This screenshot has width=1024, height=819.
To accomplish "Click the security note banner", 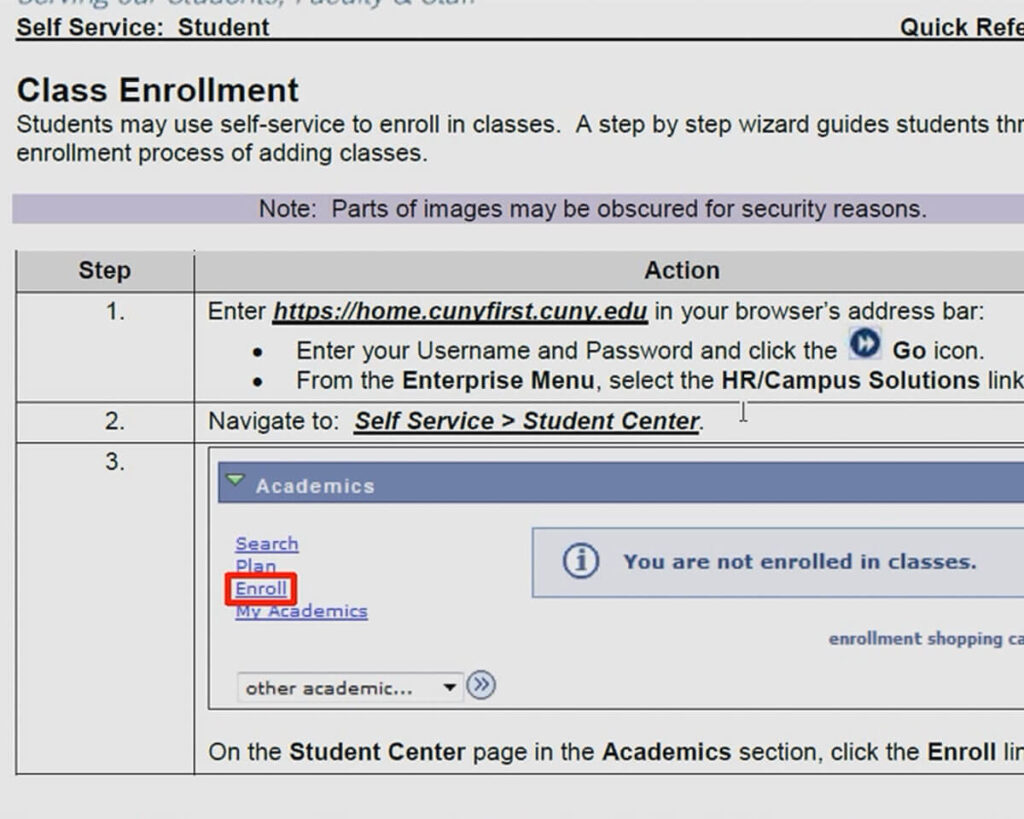I will pos(592,209).
